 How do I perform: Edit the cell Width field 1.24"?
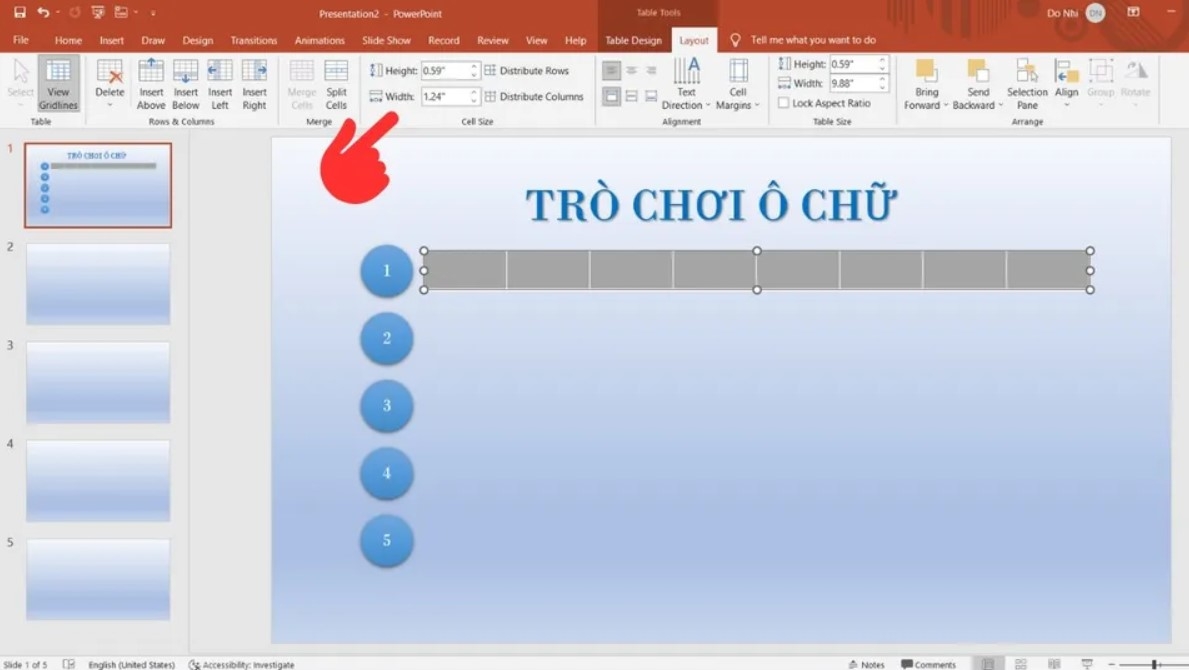(445, 96)
